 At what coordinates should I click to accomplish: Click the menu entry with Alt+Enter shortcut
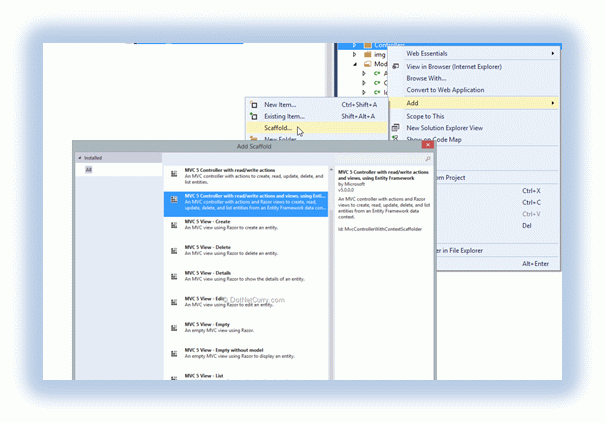[498, 264]
